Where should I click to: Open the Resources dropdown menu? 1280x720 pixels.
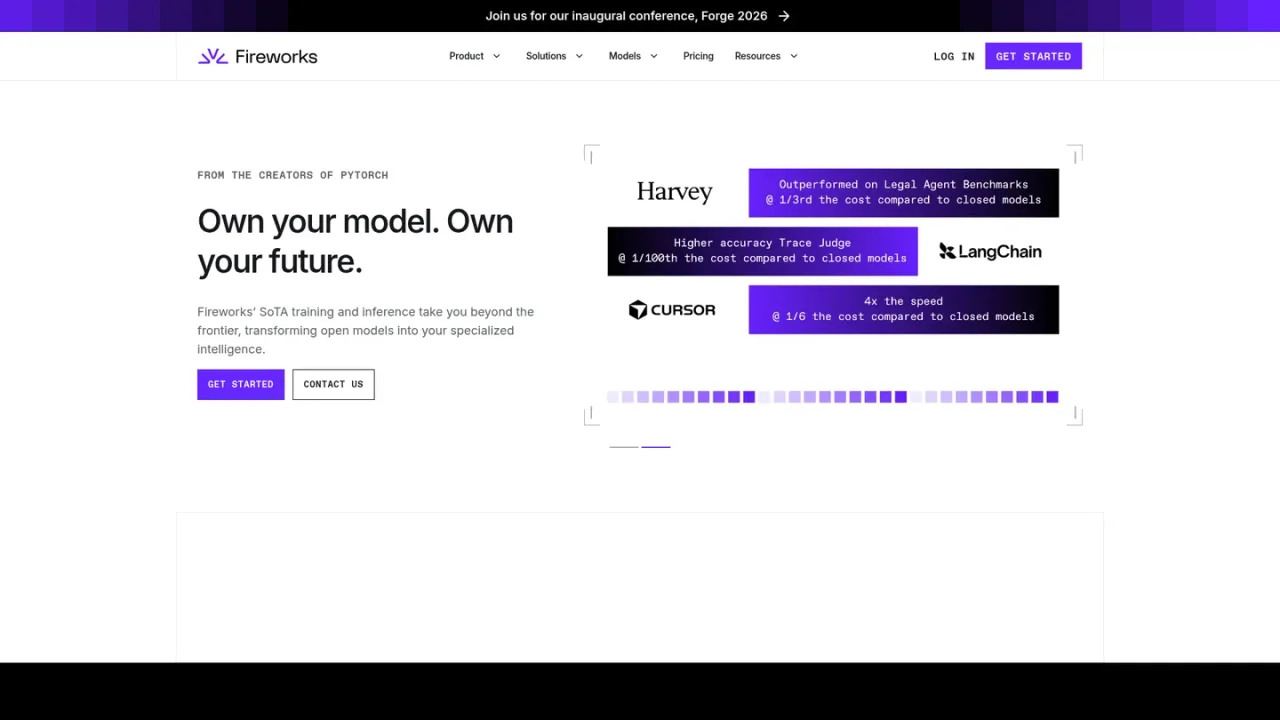point(766,56)
